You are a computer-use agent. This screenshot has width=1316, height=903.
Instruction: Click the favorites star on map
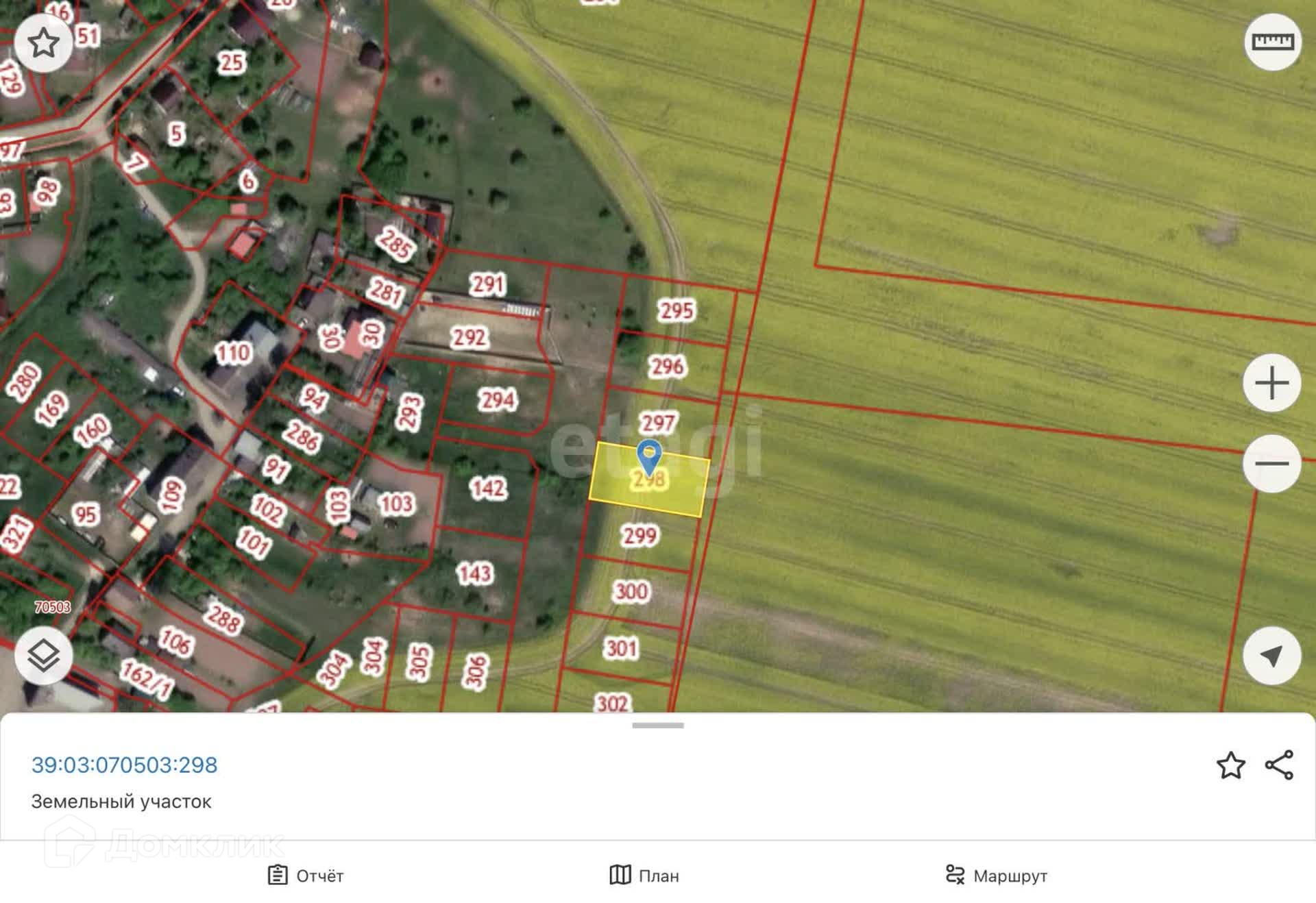click(43, 43)
